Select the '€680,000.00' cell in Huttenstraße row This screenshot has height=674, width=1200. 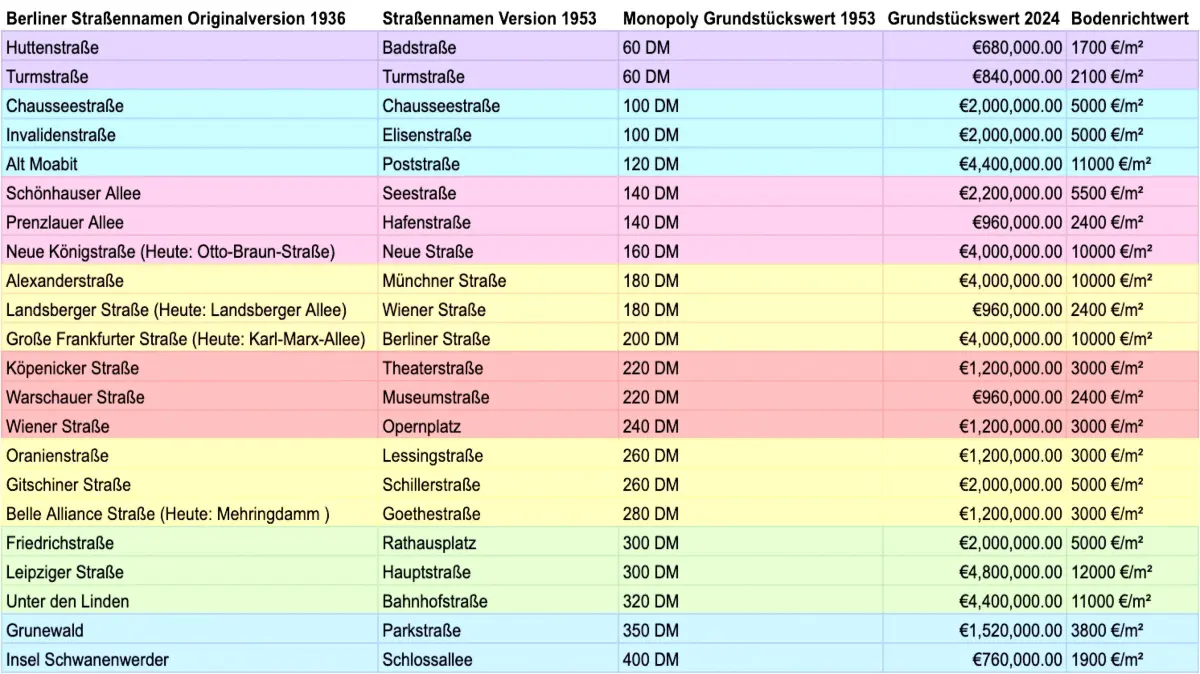point(1017,48)
